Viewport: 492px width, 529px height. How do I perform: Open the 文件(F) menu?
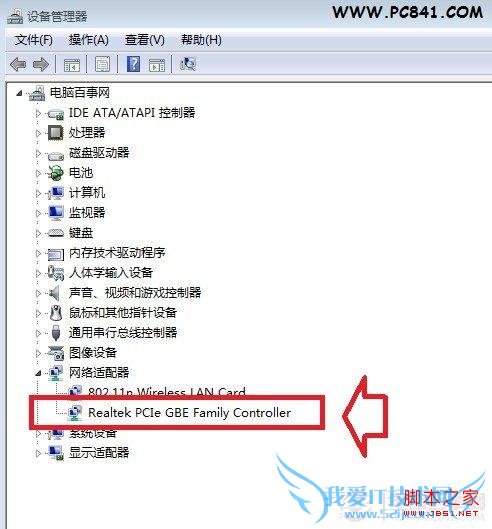coord(34,40)
